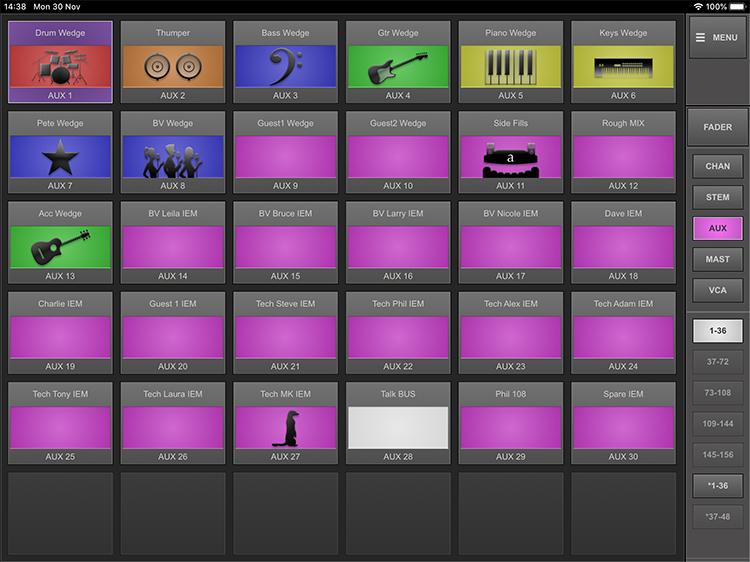Open the Side Fills aux tile
The height and width of the screenshot is (562, 750).
[x=510, y=157]
